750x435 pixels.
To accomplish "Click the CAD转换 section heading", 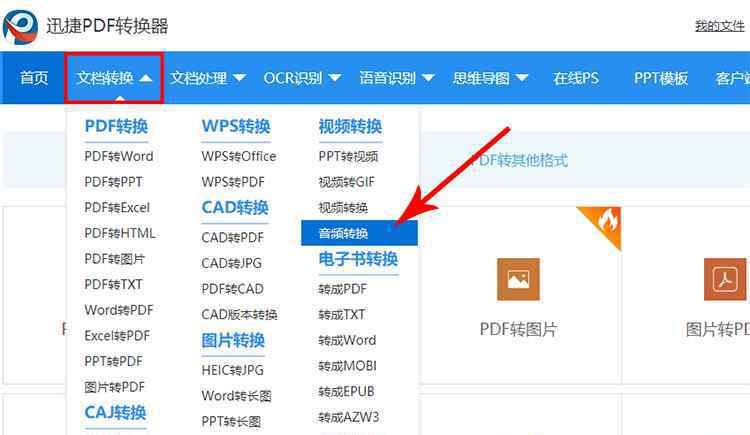I will (235, 208).
